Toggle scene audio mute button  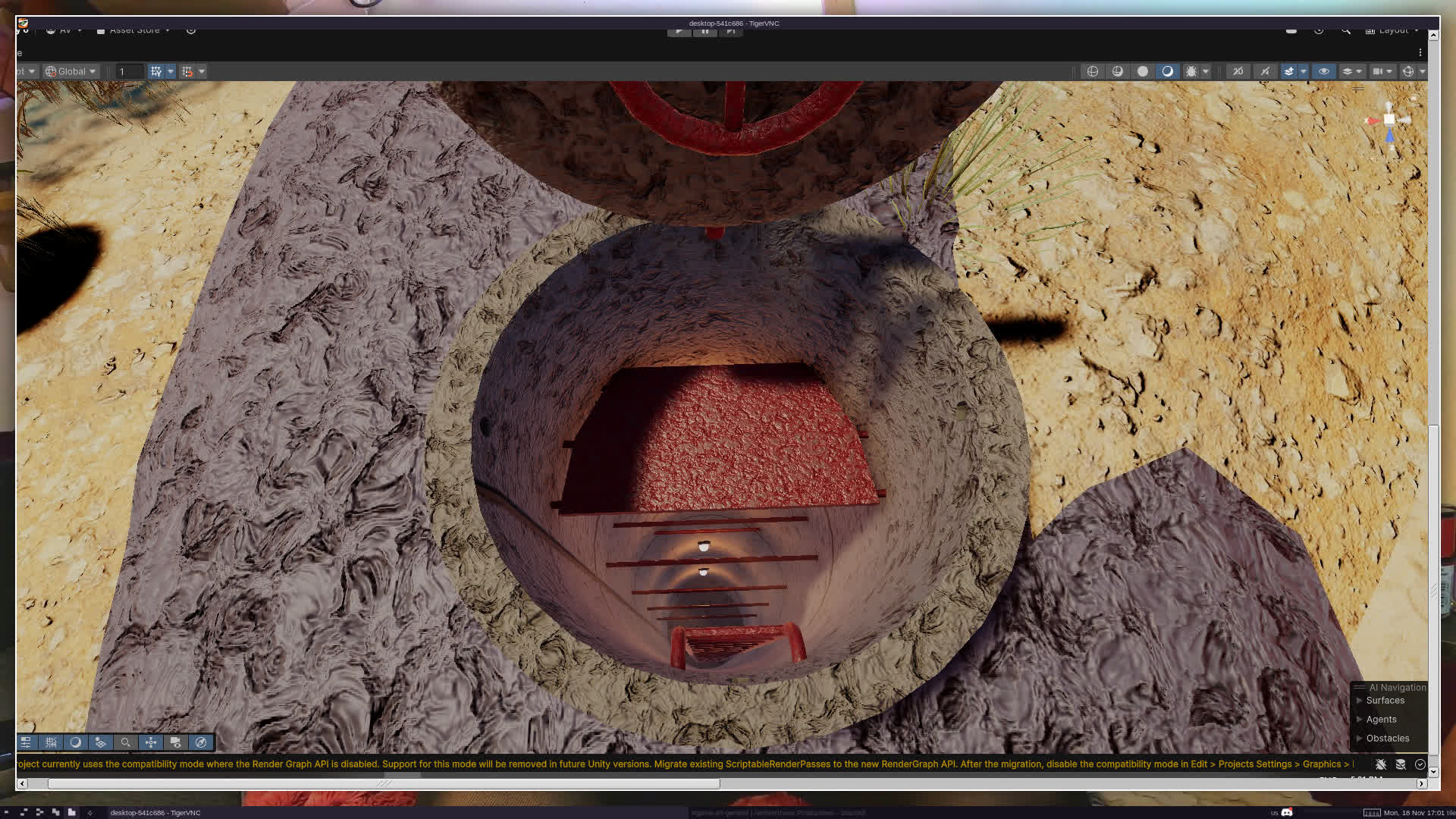coord(1265,71)
